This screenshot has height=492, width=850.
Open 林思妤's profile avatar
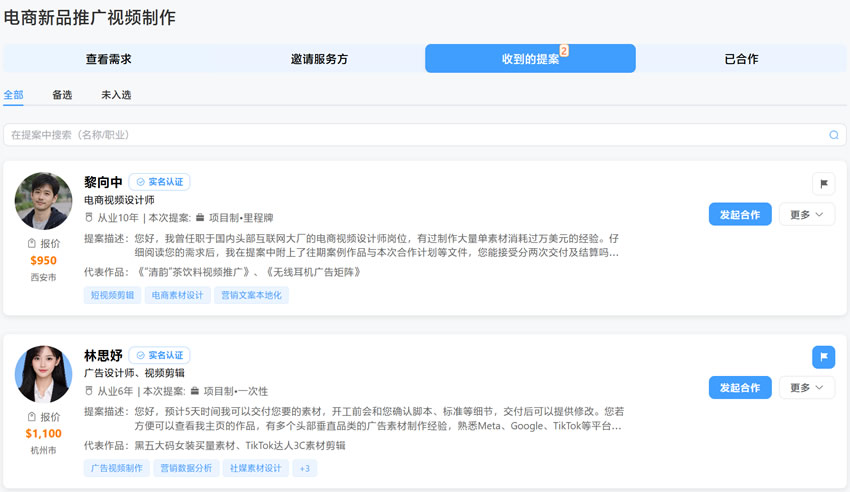coord(43,374)
